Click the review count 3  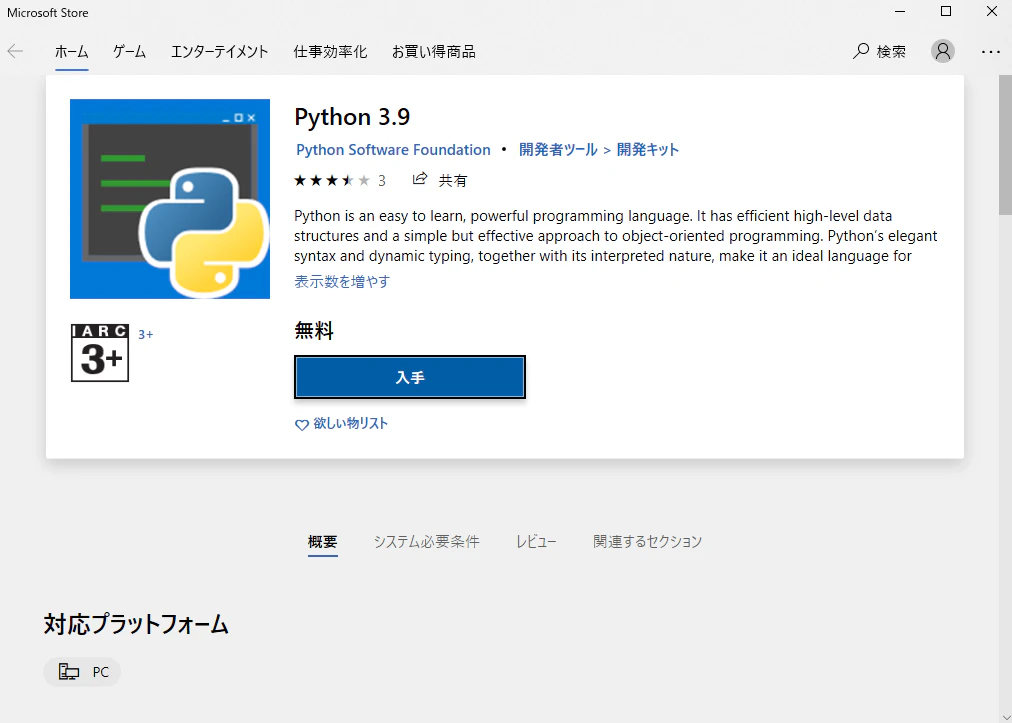tap(382, 181)
